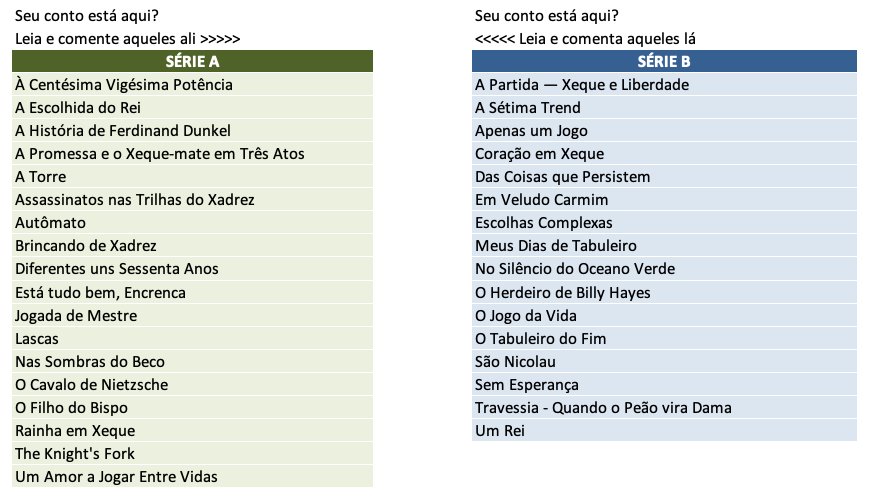Click the "Jogada de Mestre" entry
Image resolution: width=870 pixels, height=500 pixels.
(x=76, y=316)
